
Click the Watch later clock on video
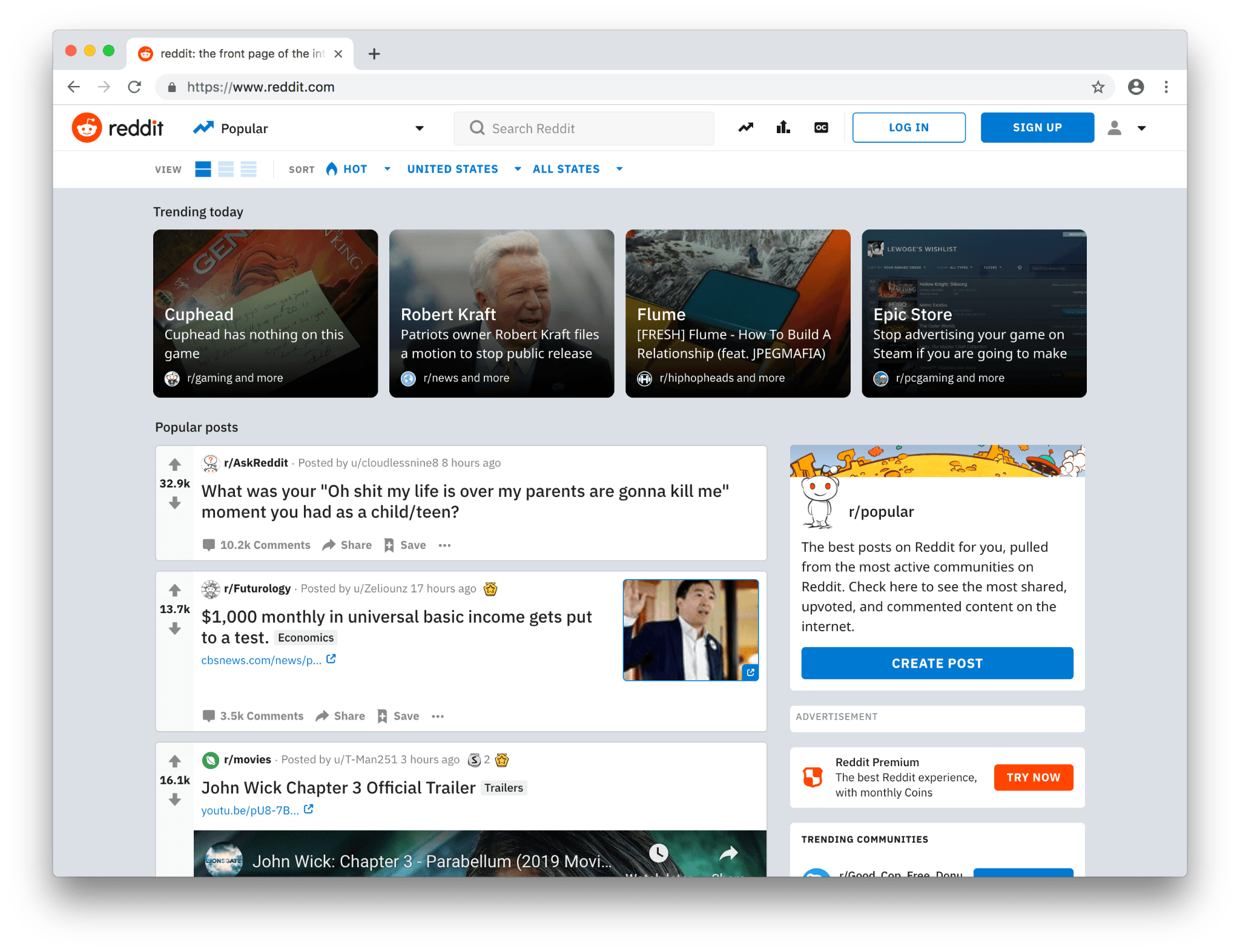[658, 853]
